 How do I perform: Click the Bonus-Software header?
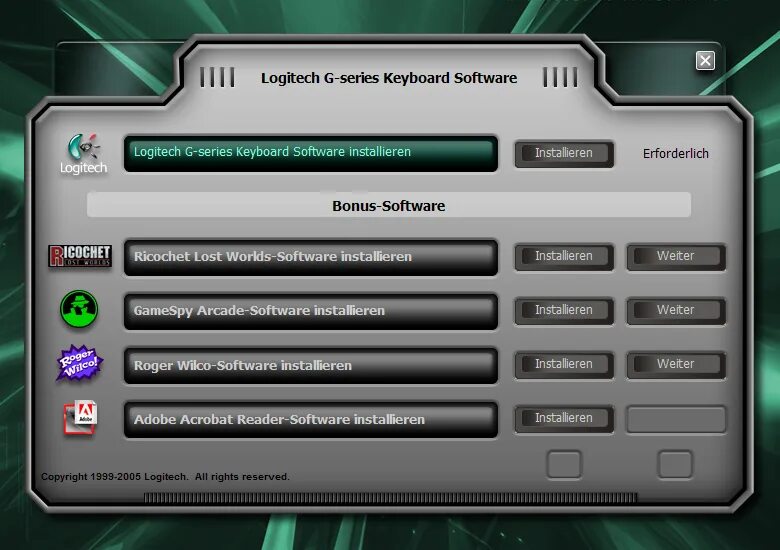tap(389, 205)
